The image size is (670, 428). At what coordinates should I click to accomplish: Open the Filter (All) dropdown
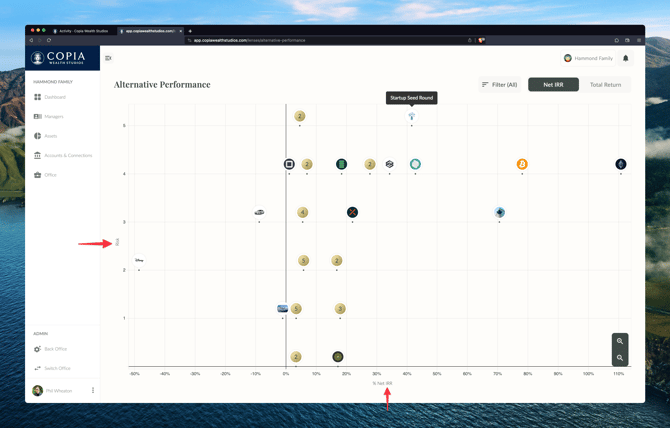coord(499,85)
